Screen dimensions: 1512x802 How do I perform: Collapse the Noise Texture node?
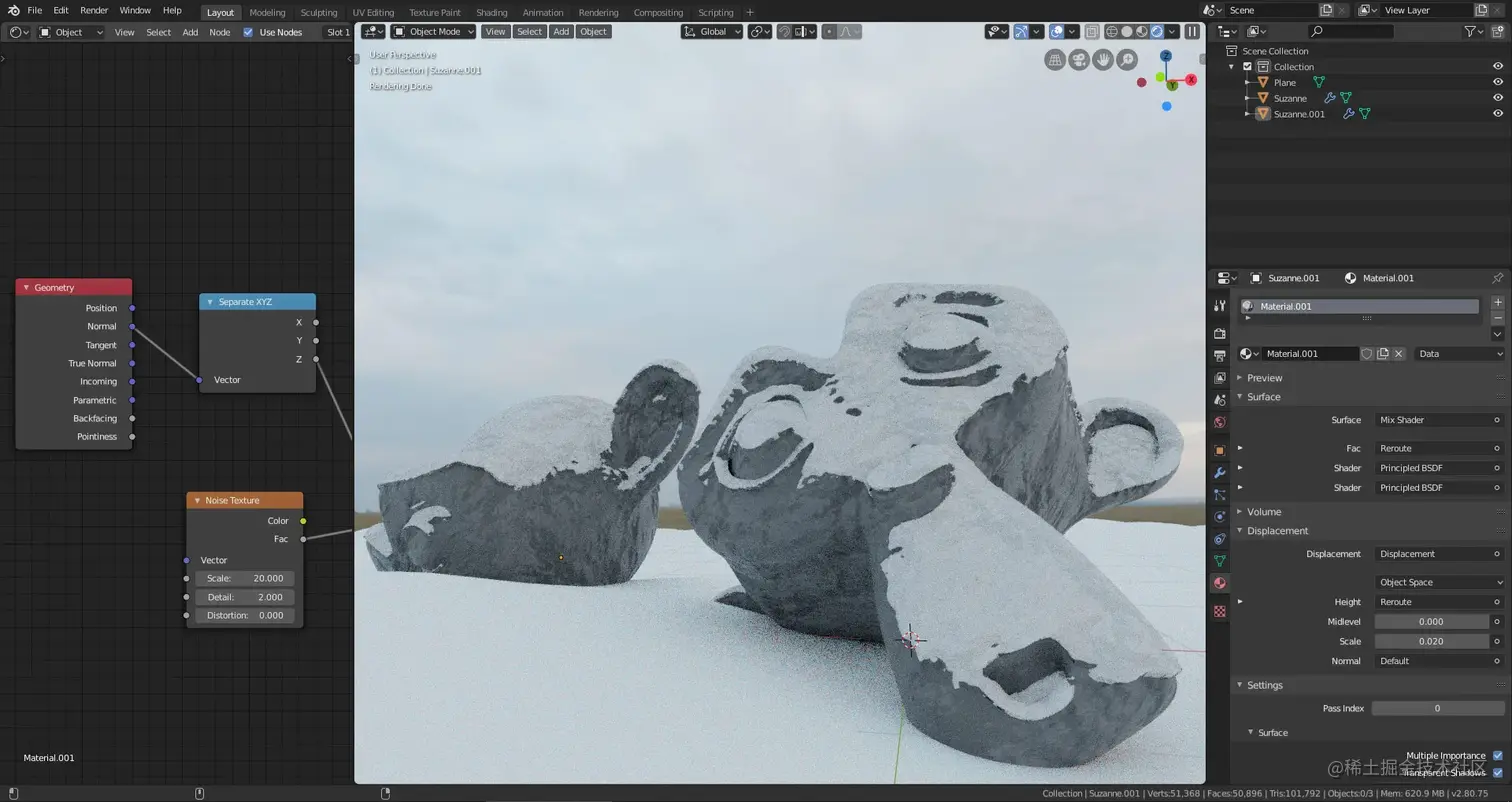197,500
